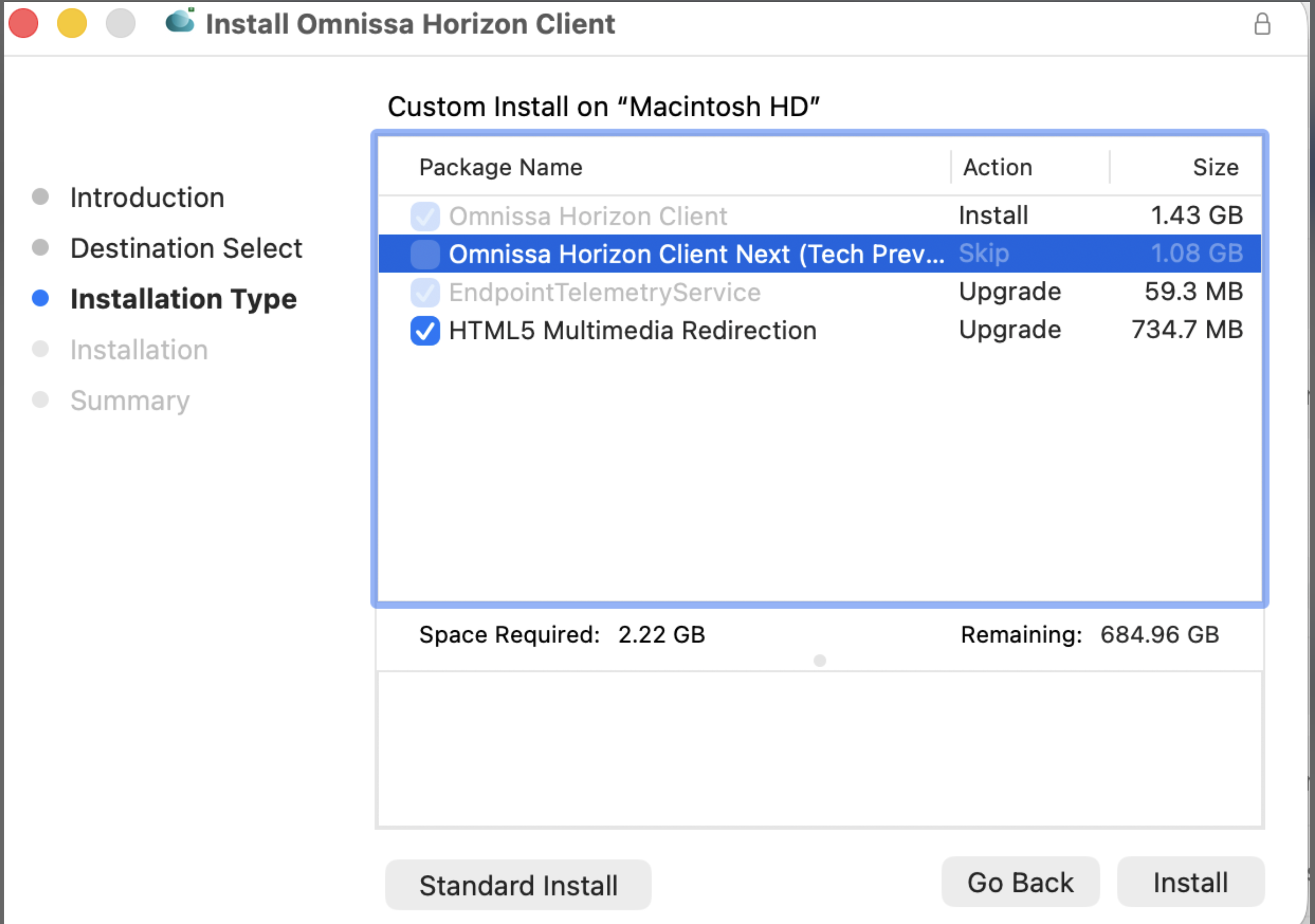
Task: Click the dimmed EndpointTelemetryService checkbox
Action: tap(425, 292)
